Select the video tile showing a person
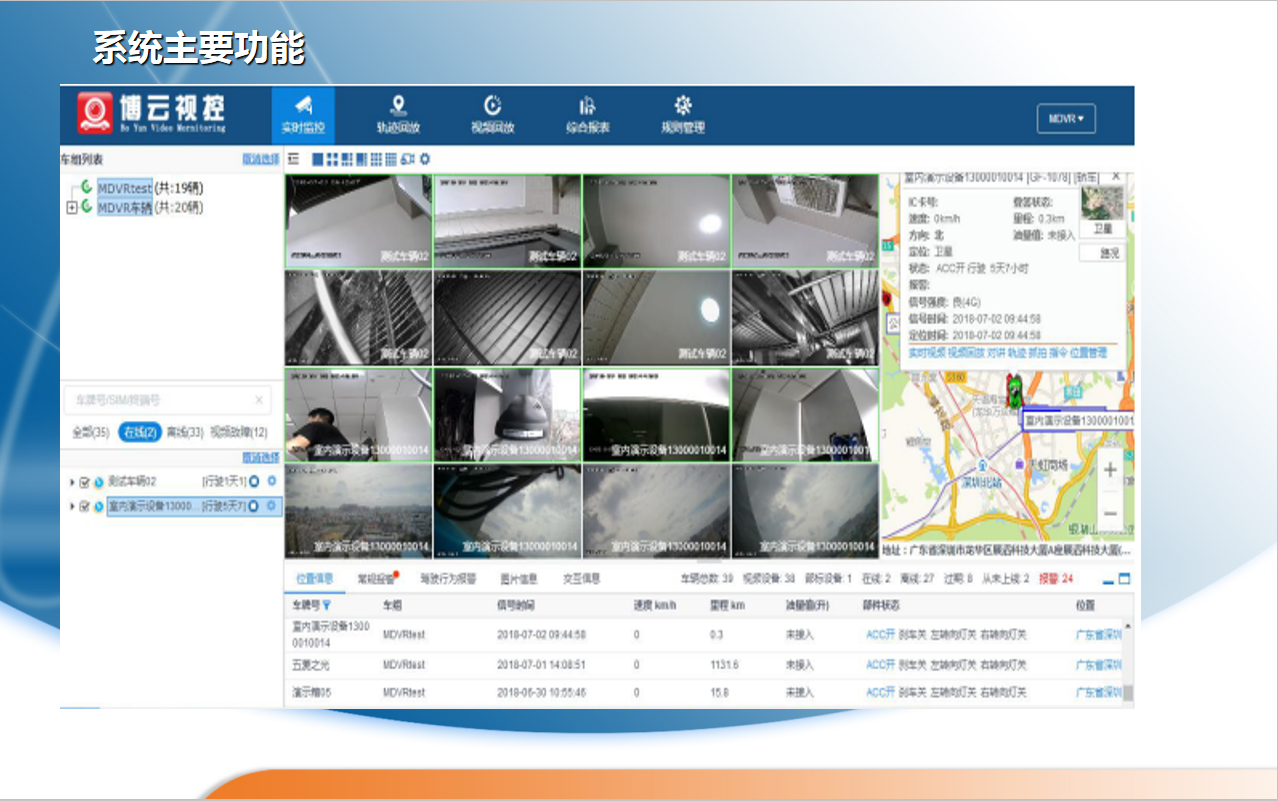 (359, 415)
